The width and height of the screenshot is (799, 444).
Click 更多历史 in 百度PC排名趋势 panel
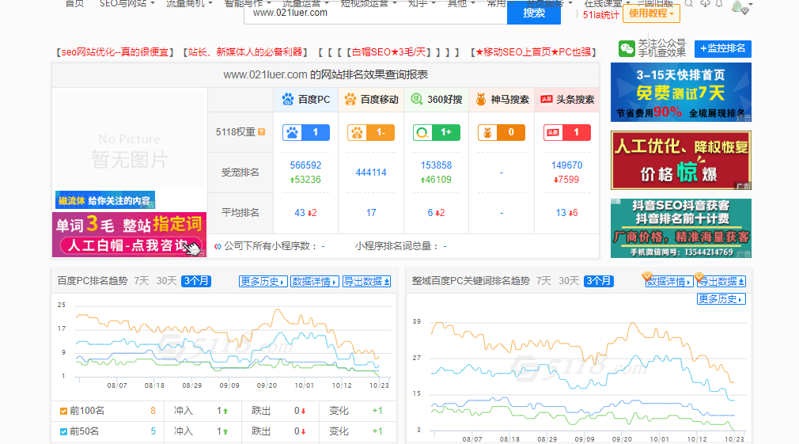coord(263,281)
